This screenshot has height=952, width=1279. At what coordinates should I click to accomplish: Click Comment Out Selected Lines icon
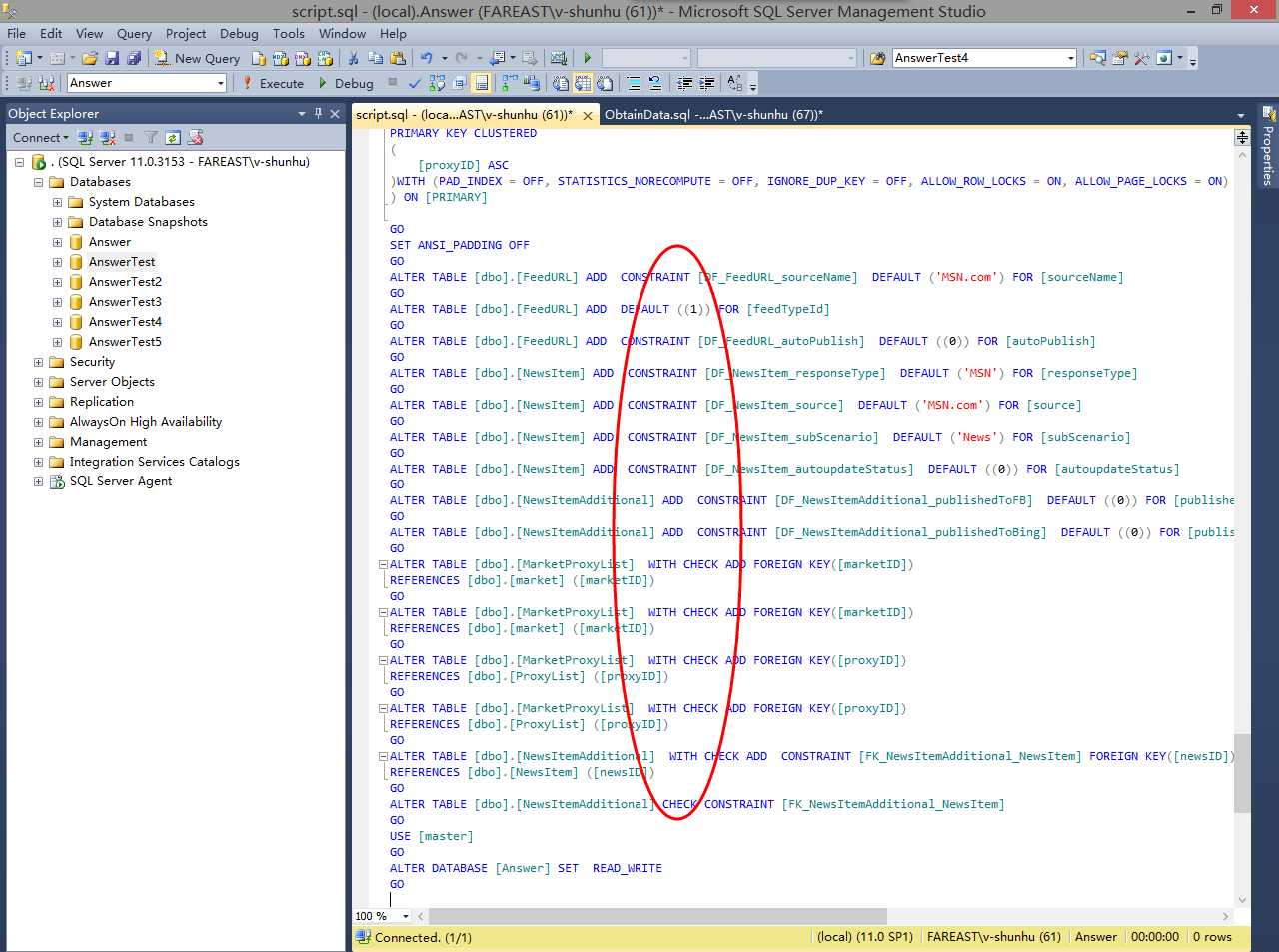pyautogui.click(x=634, y=83)
